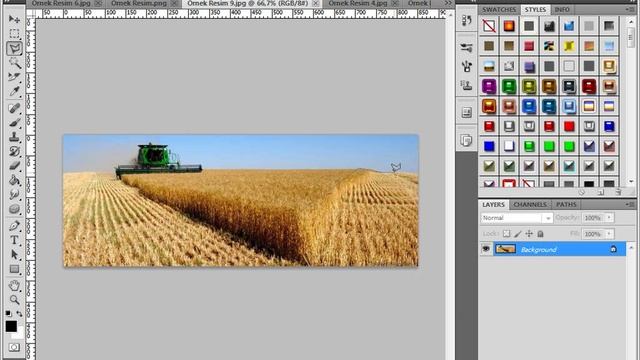This screenshot has width=640, height=360.
Task: Open the Opacity slider arrow
Action: click(x=609, y=218)
